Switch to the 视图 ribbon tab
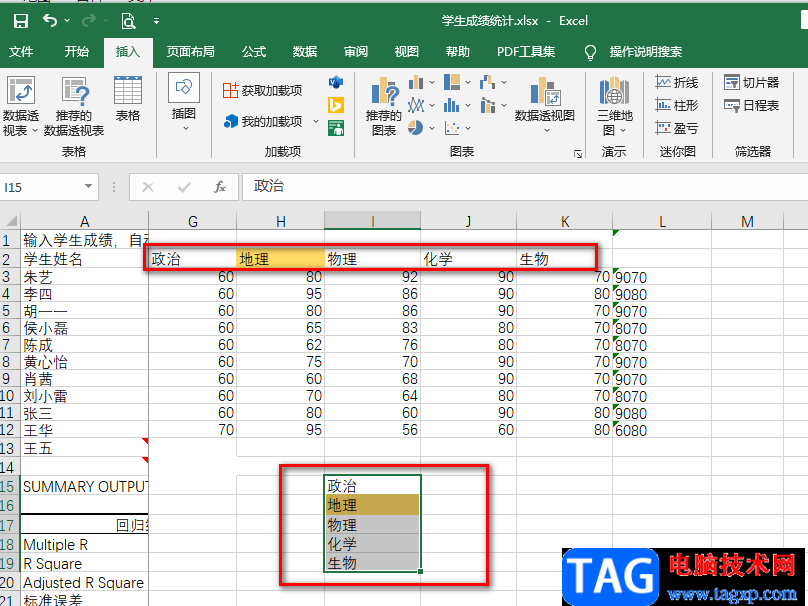808x606 pixels. (407, 52)
